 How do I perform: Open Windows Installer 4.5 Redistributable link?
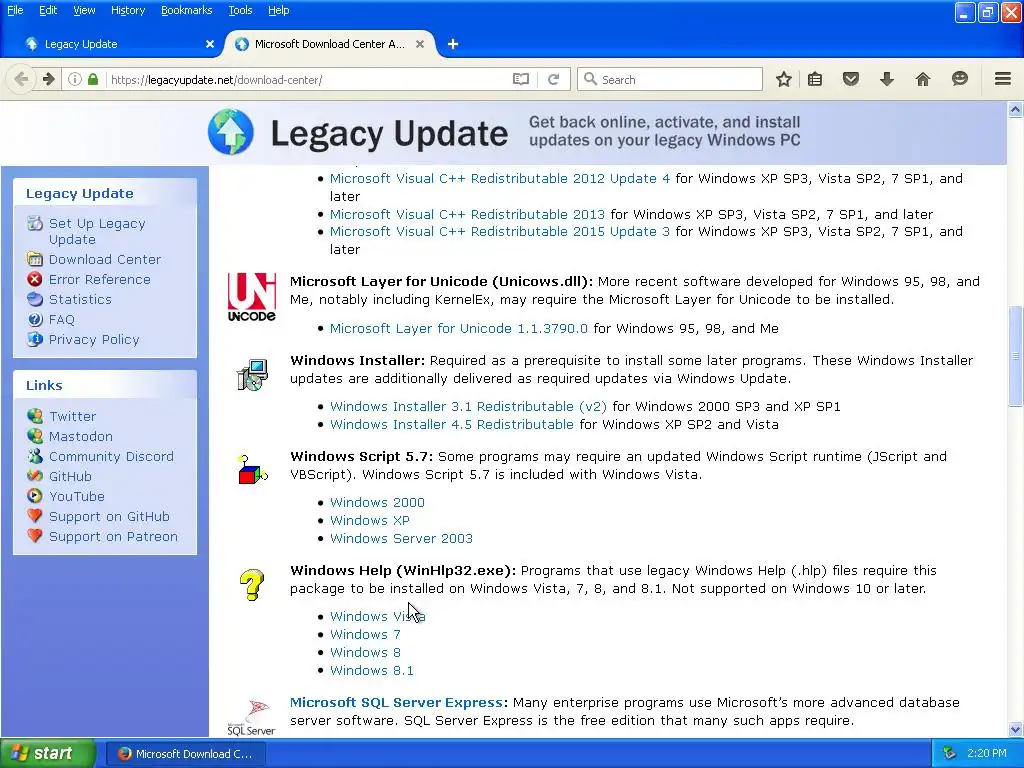[451, 424]
